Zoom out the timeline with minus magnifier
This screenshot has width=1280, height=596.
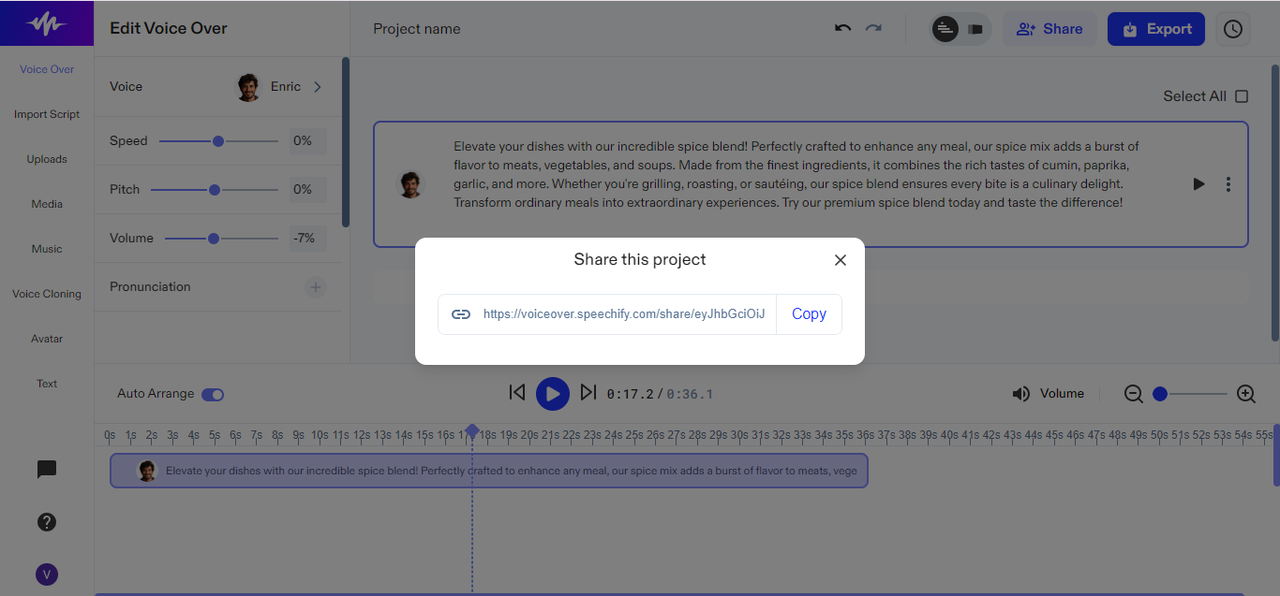tap(1133, 394)
